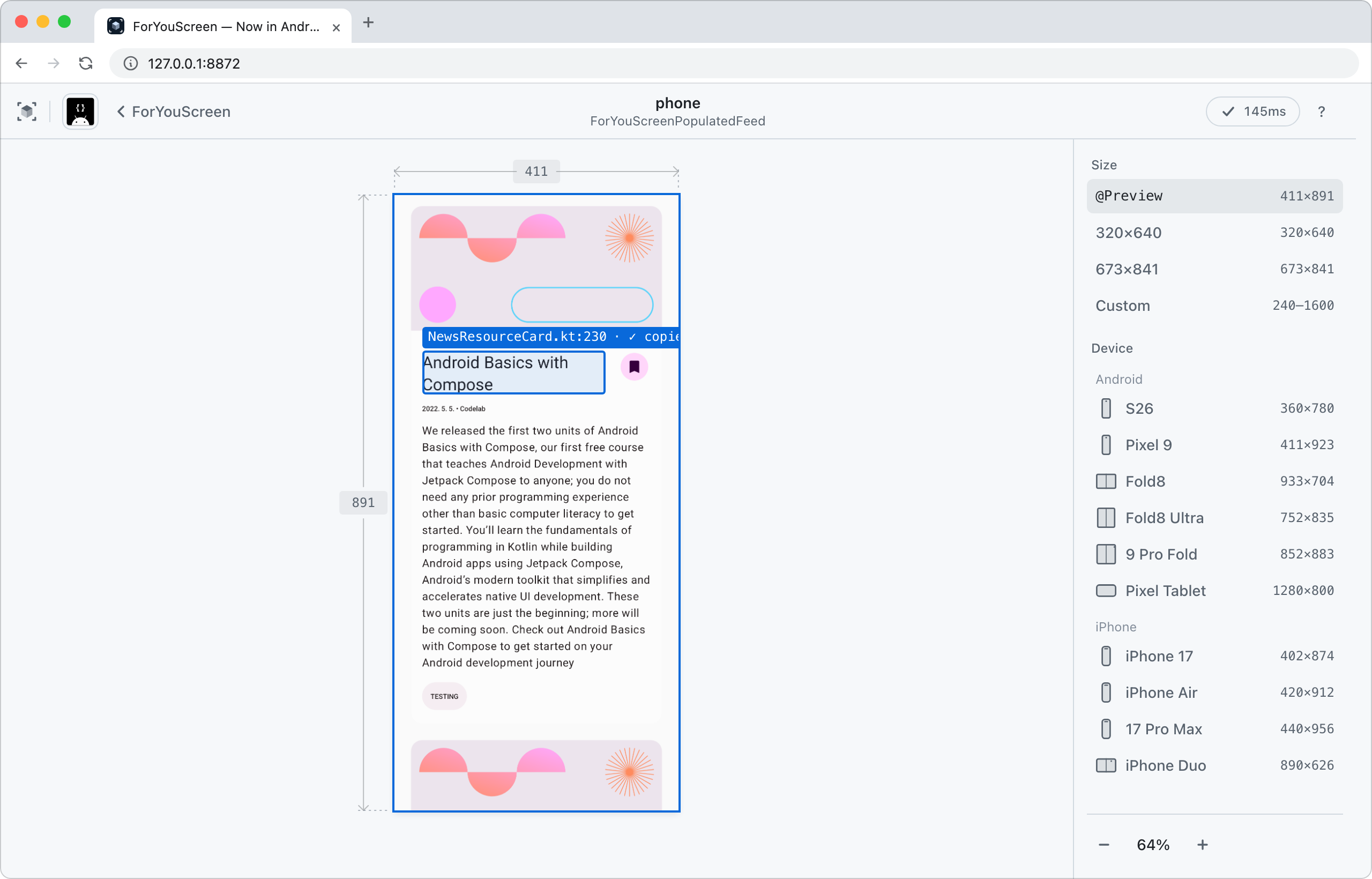Choose the 9 Pro Fold device
Screen dimensions: 1372x879
point(1214,554)
